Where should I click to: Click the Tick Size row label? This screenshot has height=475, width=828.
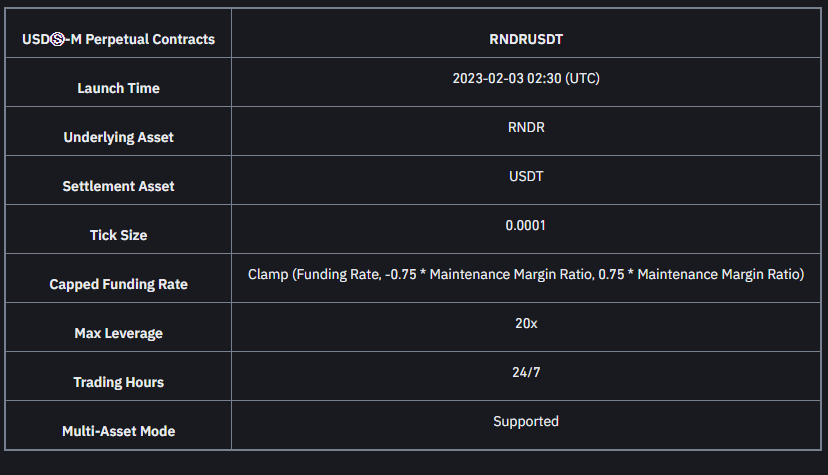[x=118, y=235]
